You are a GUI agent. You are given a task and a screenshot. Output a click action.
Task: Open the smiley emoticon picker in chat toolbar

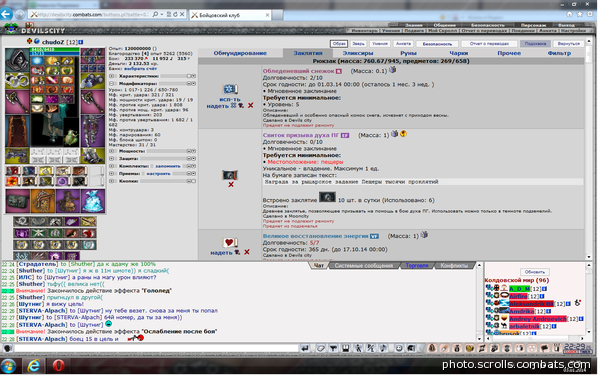click(x=400, y=349)
